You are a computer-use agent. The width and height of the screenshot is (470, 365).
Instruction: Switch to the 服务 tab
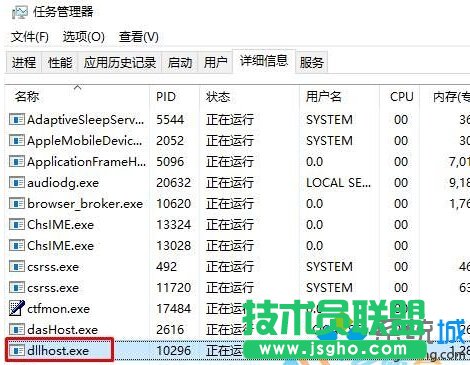(312, 62)
